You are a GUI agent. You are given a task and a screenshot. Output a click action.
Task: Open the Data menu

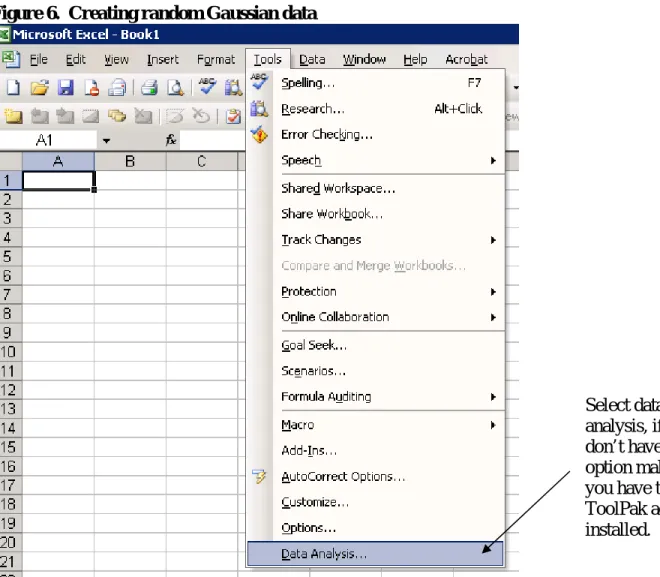(x=312, y=60)
